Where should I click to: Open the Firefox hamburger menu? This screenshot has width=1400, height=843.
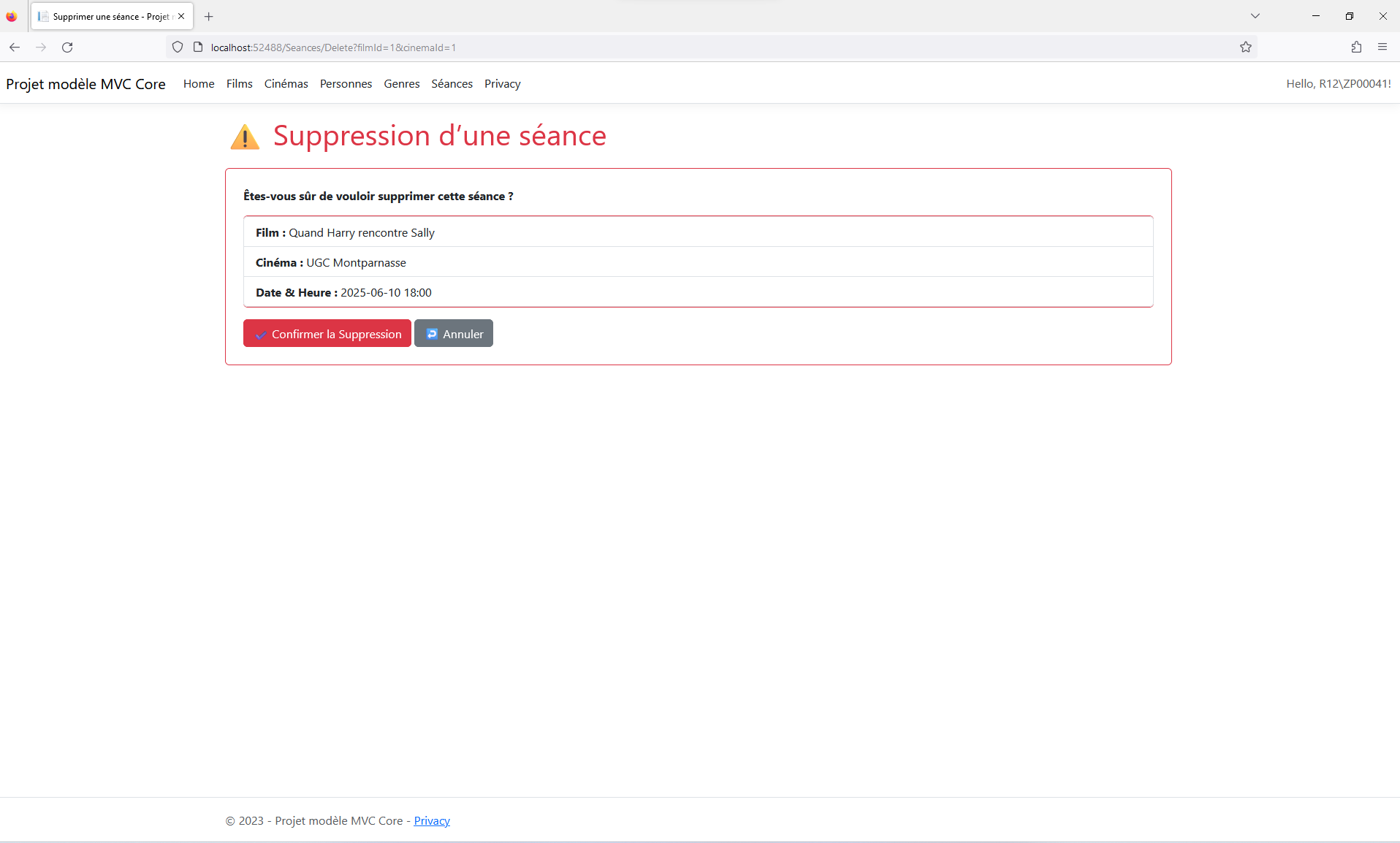[x=1382, y=47]
